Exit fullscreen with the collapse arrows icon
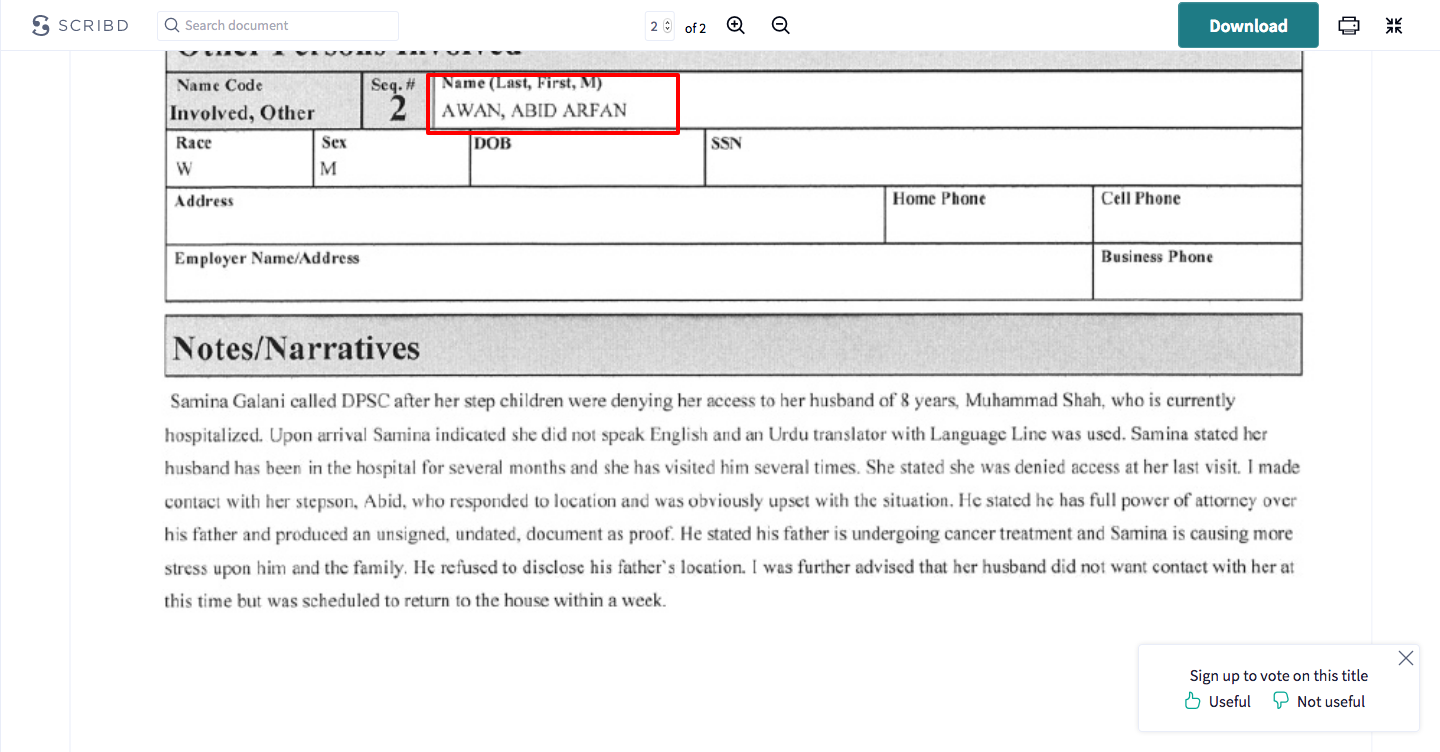This screenshot has width=1440, height=752. (1393, 25)
